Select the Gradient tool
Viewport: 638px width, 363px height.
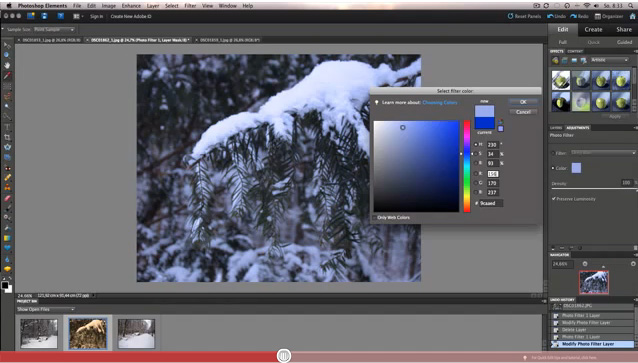tap(7, 238)
